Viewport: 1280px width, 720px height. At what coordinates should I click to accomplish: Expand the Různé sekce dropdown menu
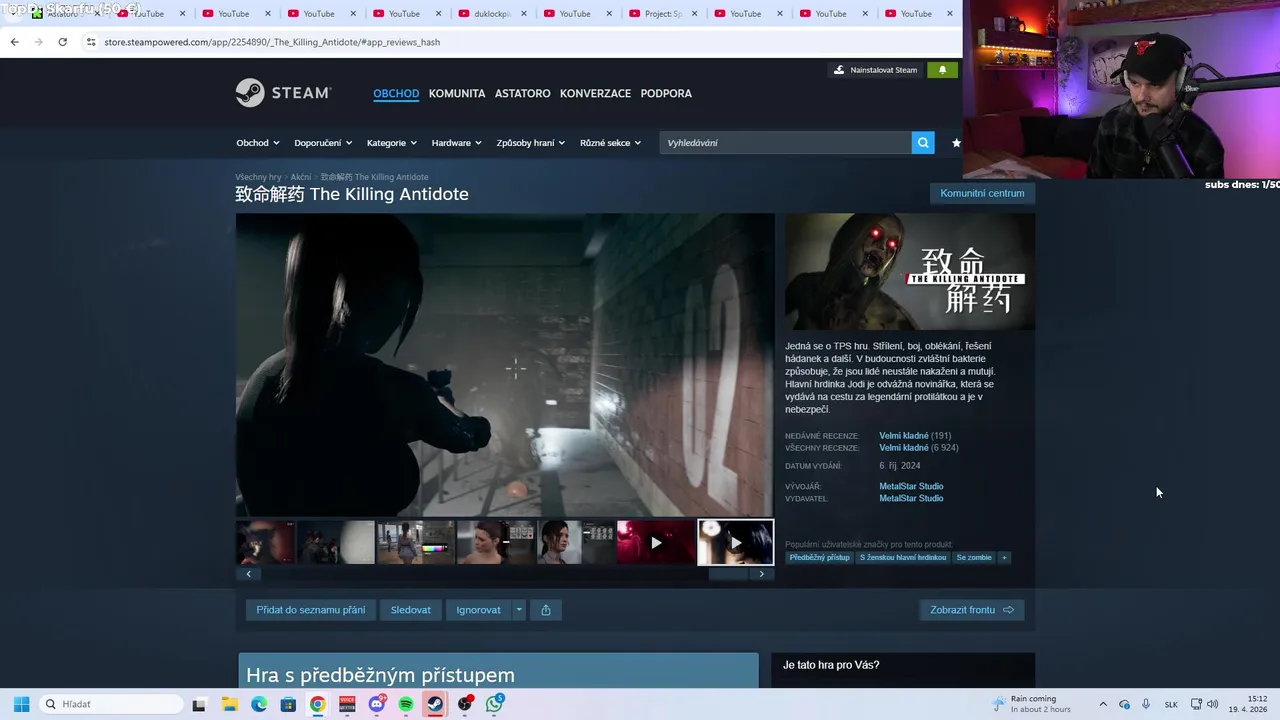coord(611,143)
